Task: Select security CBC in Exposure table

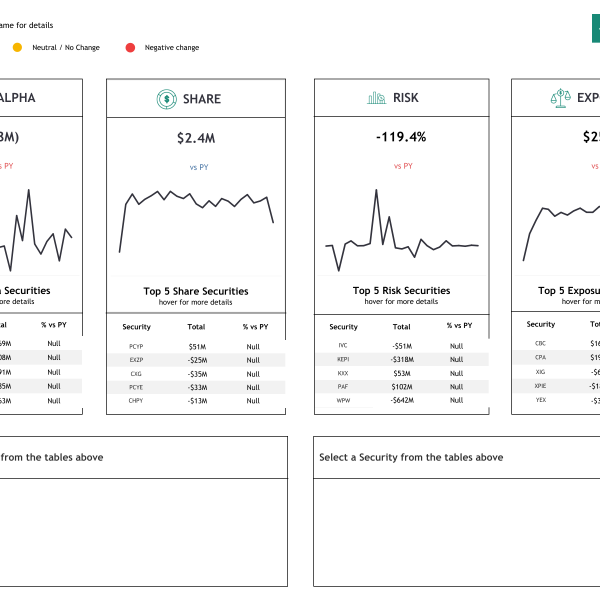Action: (541, 343)
